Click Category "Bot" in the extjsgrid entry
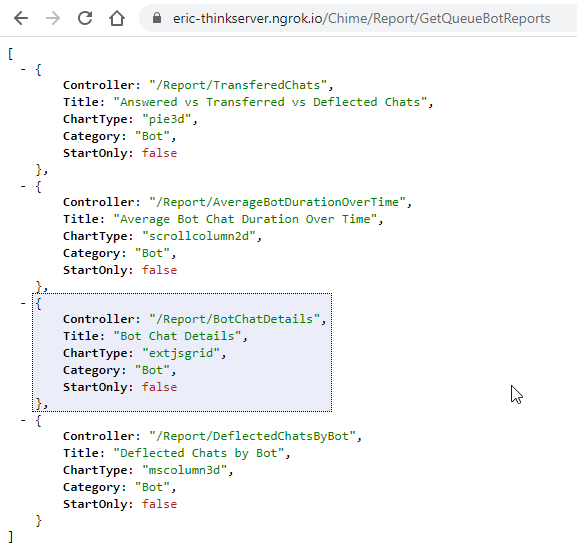The image size is (577, 549). tap(152, 370)
